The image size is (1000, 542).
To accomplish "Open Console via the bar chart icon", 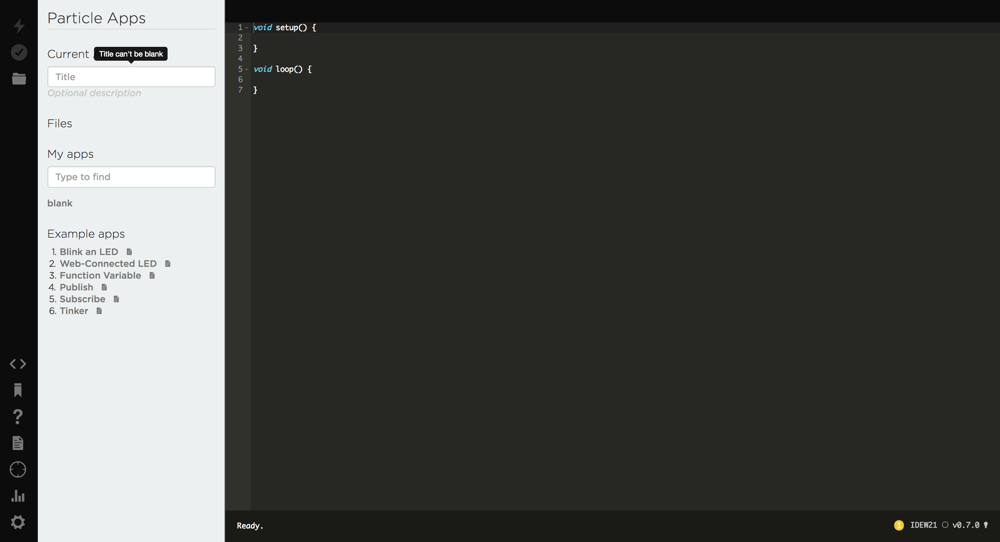I will (x=18, y=496).
